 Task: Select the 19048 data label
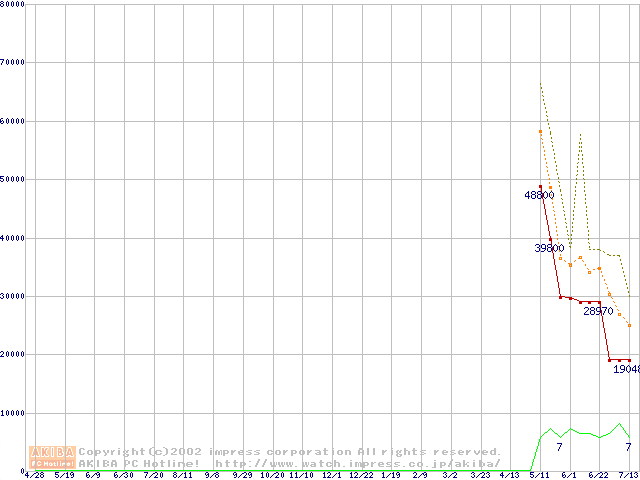pyautogui.click(x=626, y=369)
